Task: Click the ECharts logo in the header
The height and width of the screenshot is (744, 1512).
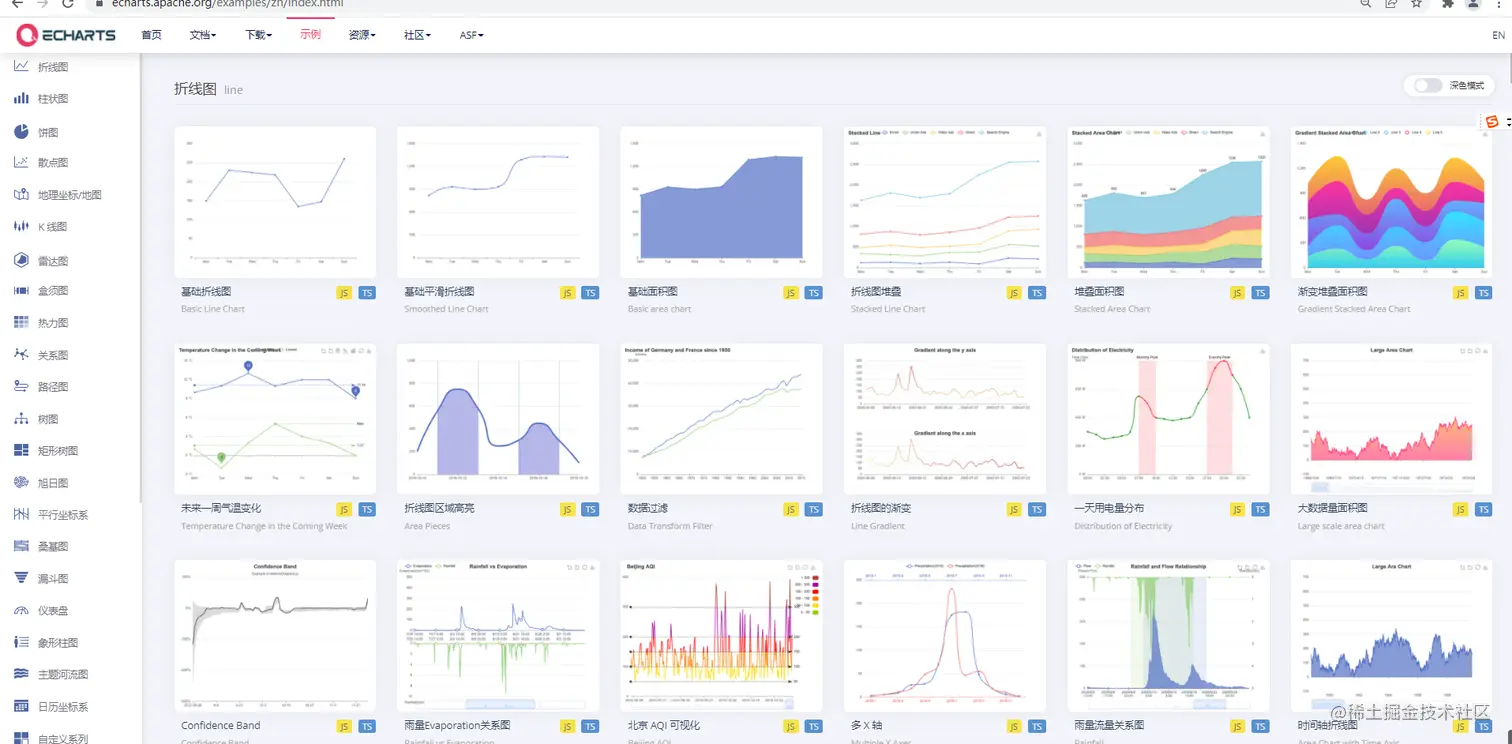Action: [66, 35]
